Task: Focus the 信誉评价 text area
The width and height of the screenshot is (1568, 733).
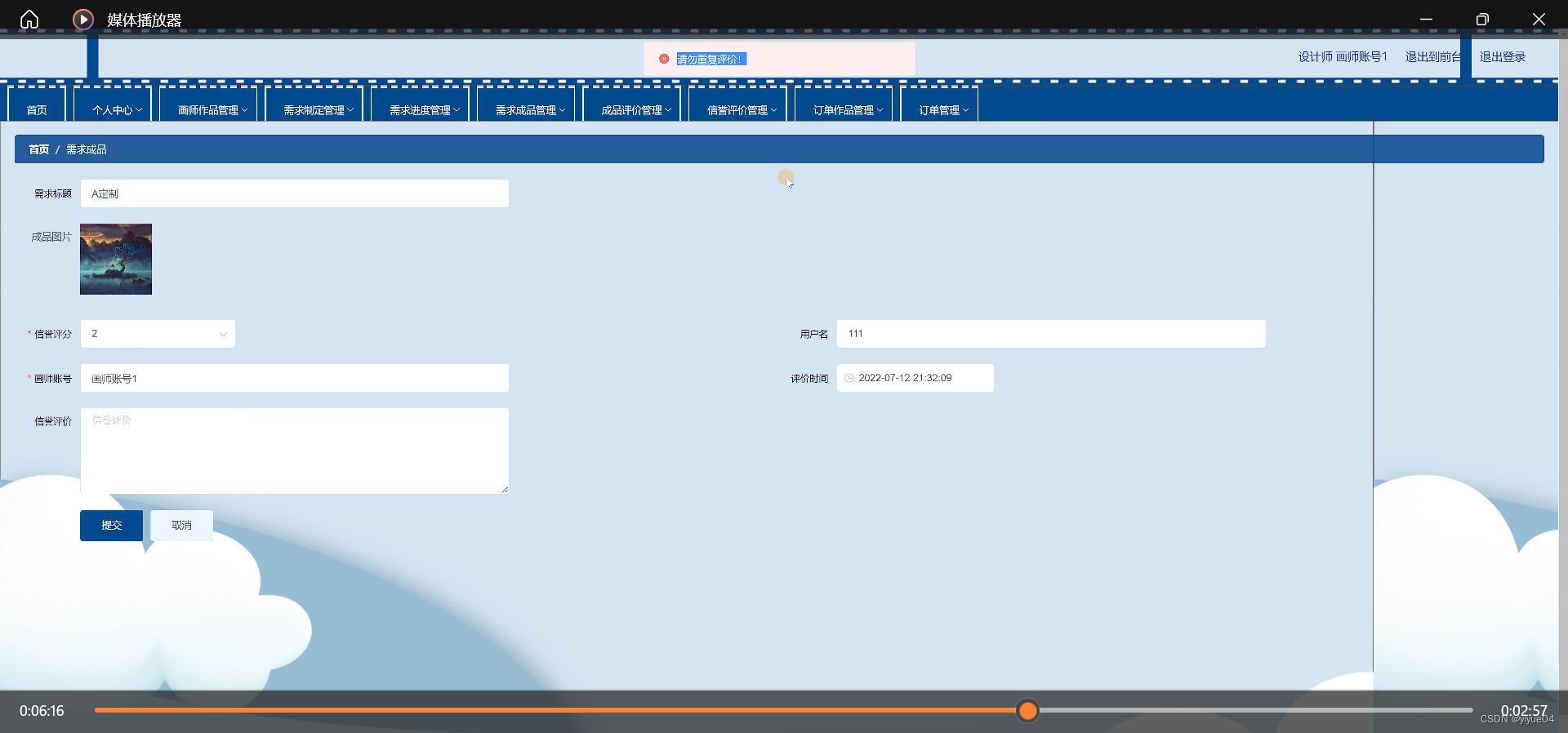Action: pyautogui.click(x=295, y=451)
